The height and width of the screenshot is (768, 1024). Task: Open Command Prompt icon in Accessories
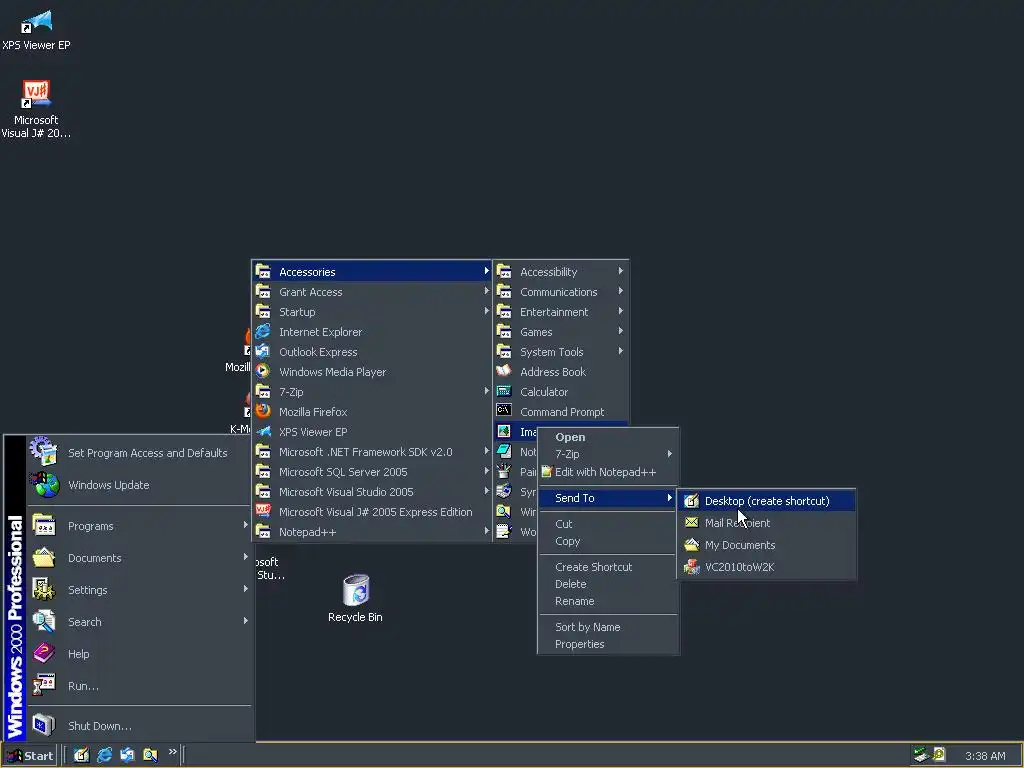504,411
